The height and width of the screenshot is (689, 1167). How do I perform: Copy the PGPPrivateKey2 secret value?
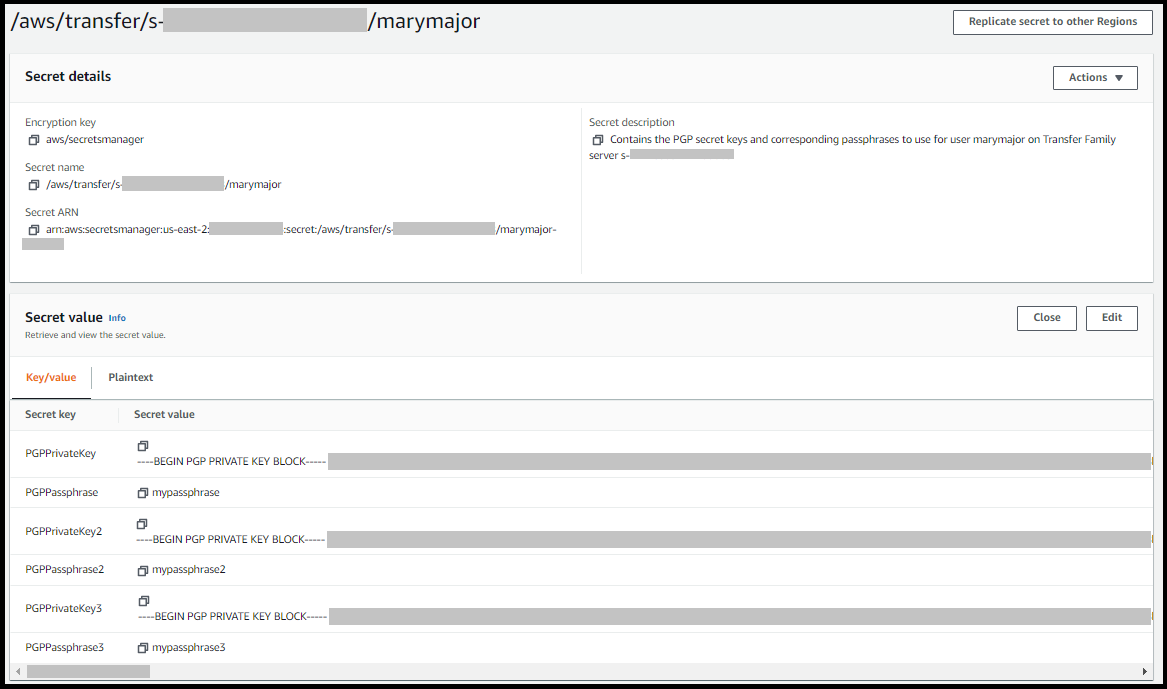click(x=142, y=523)
